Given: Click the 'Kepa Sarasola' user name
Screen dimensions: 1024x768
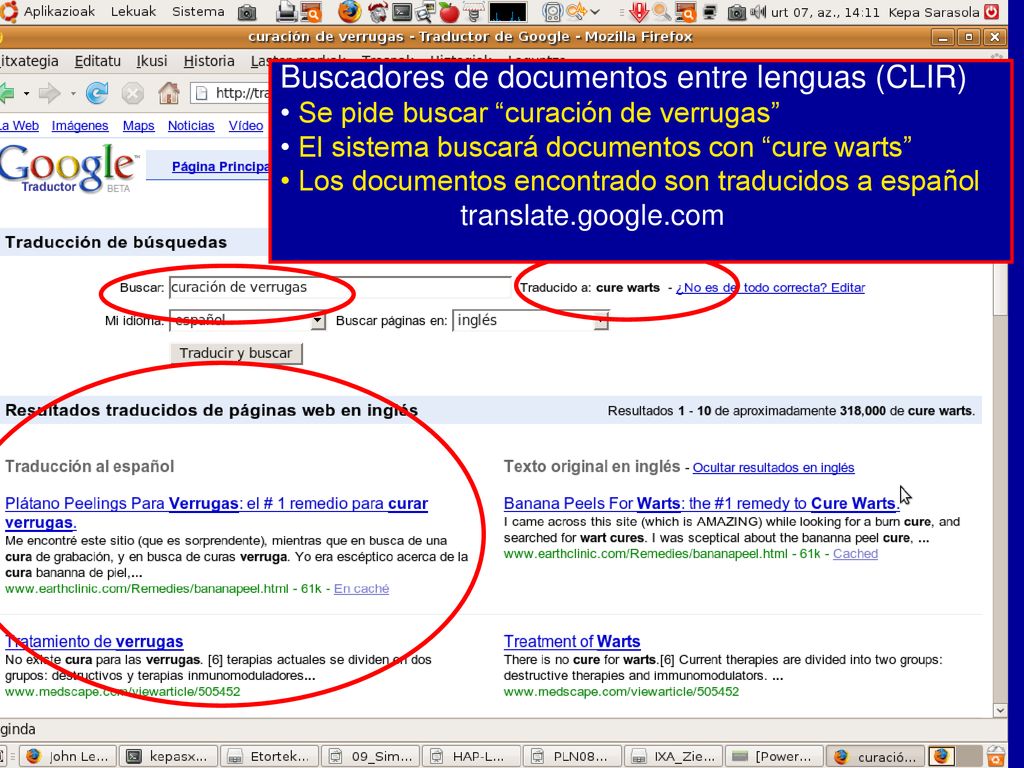Looking at the screenshot, I should point(935,12).
